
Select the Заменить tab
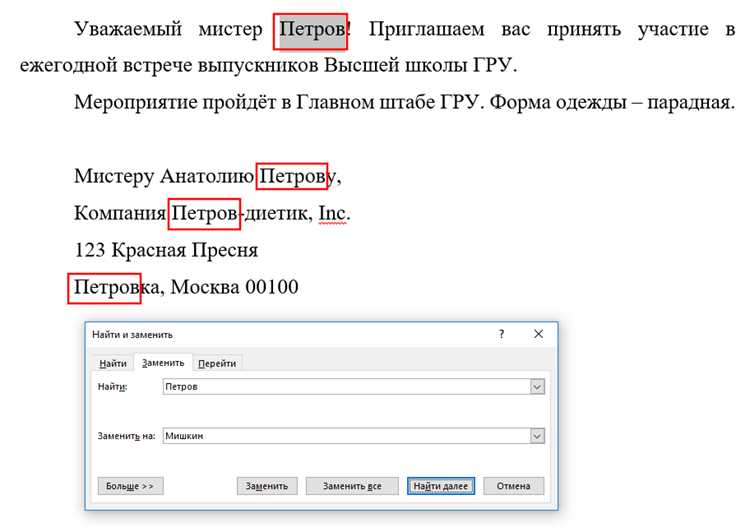(x=163, y=363)
